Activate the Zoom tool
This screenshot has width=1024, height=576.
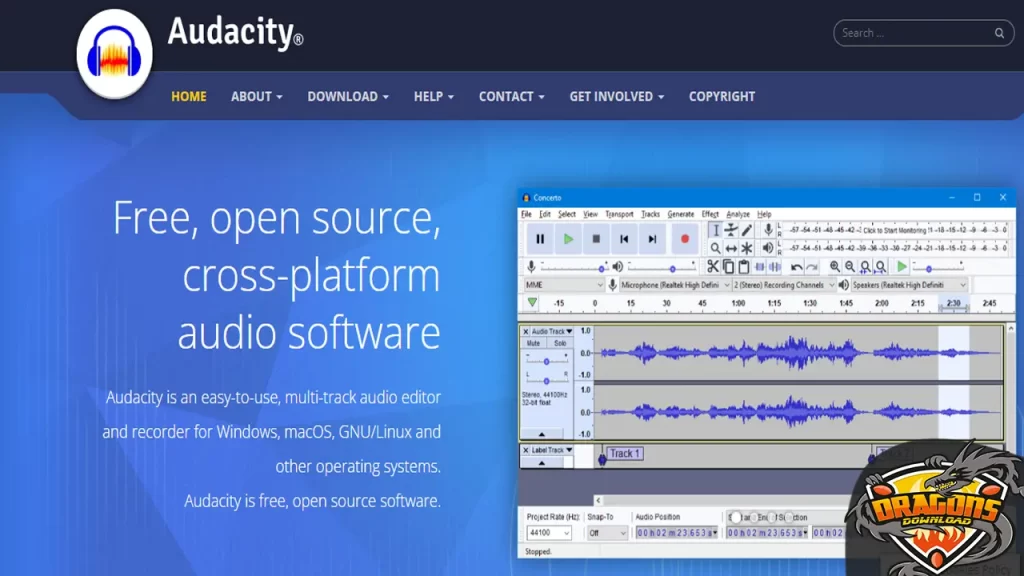pos(715,248)
